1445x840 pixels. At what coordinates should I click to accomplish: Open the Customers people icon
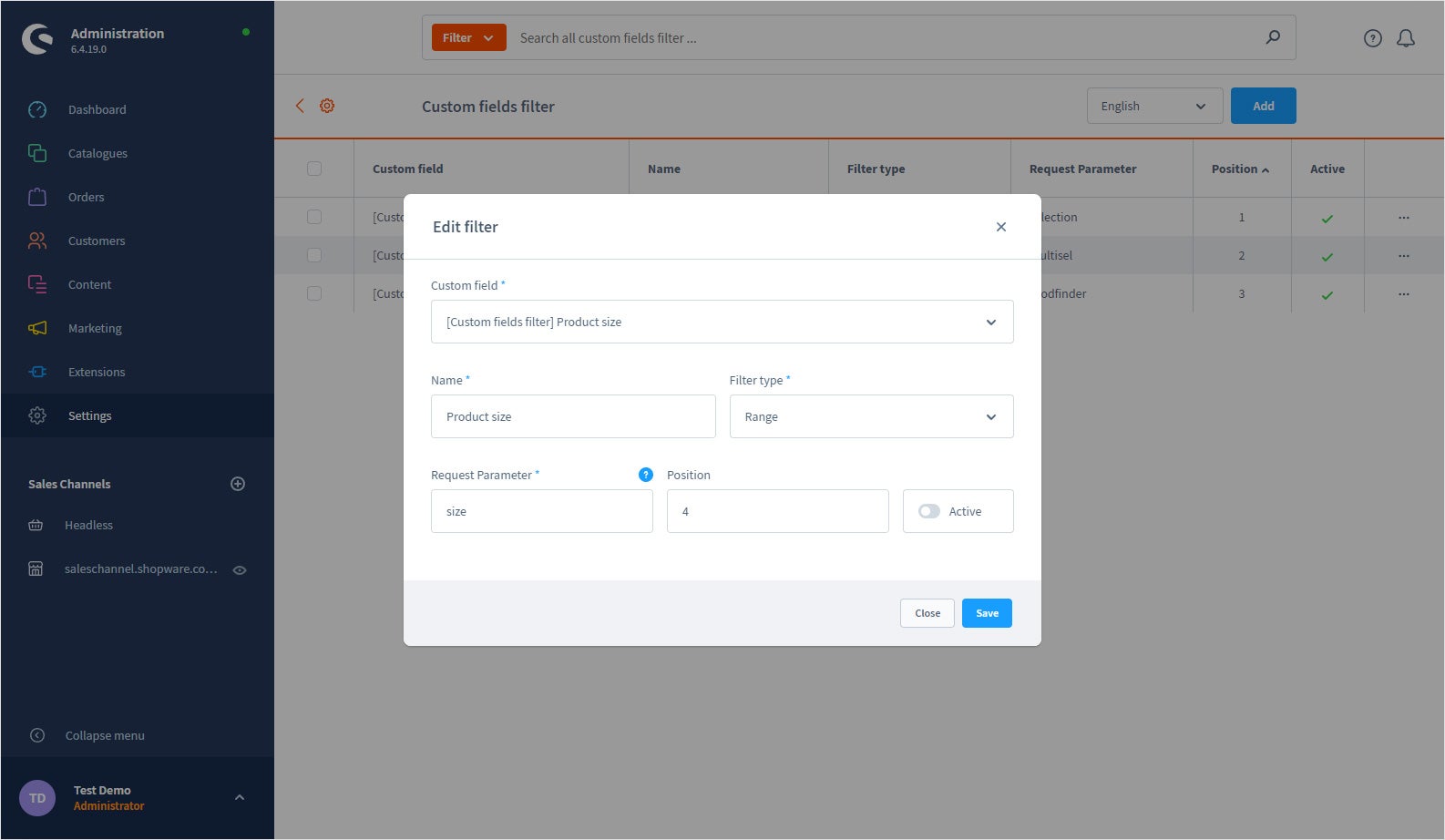point(37,241)
